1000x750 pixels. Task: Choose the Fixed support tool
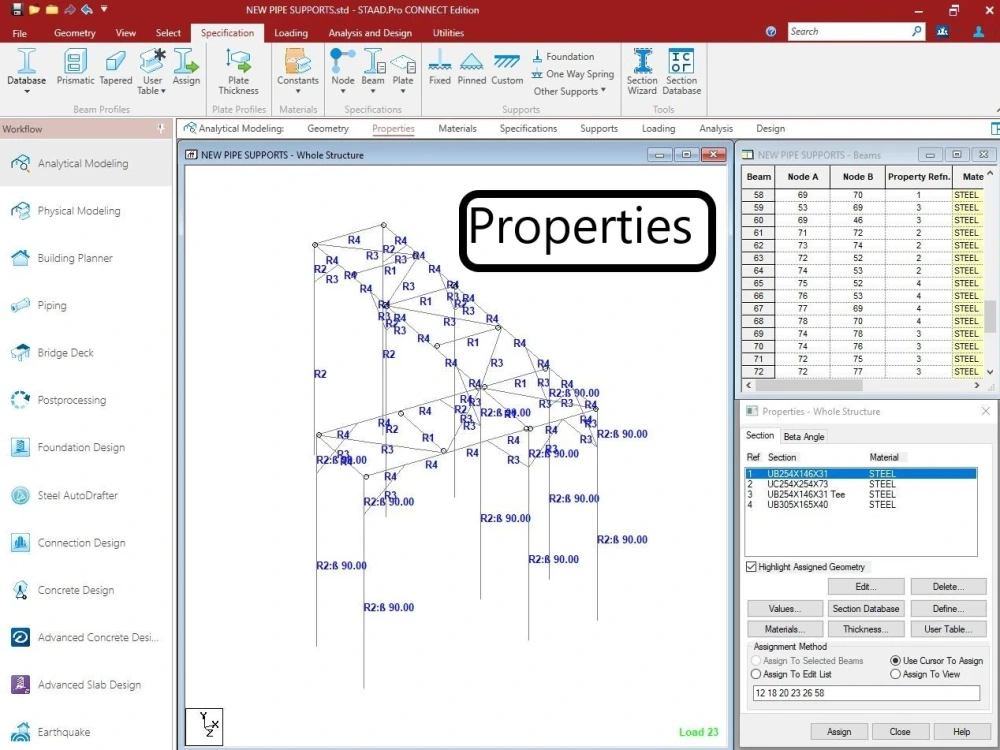[439, 67]
